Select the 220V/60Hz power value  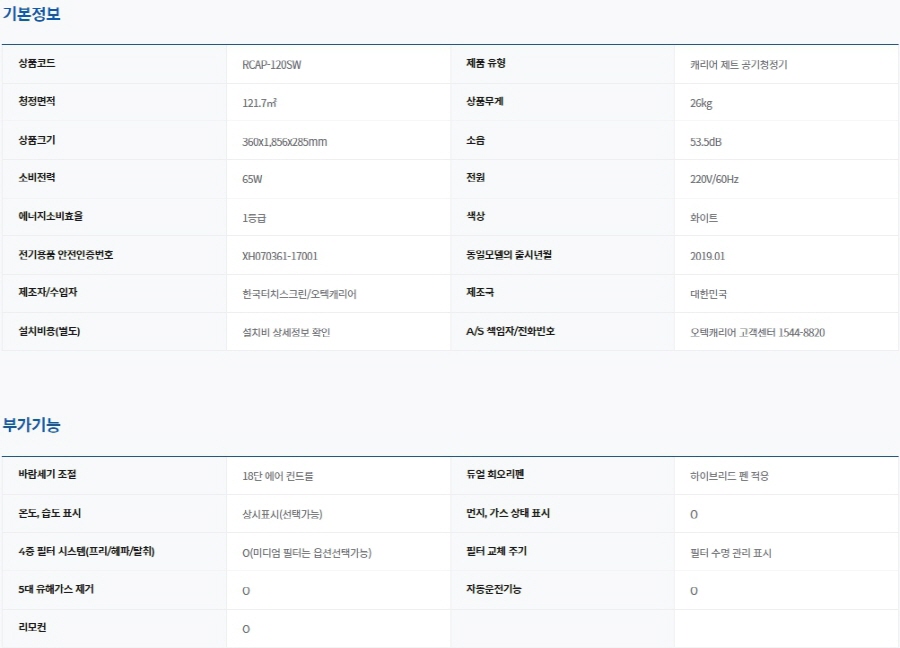tap(714, 180)
